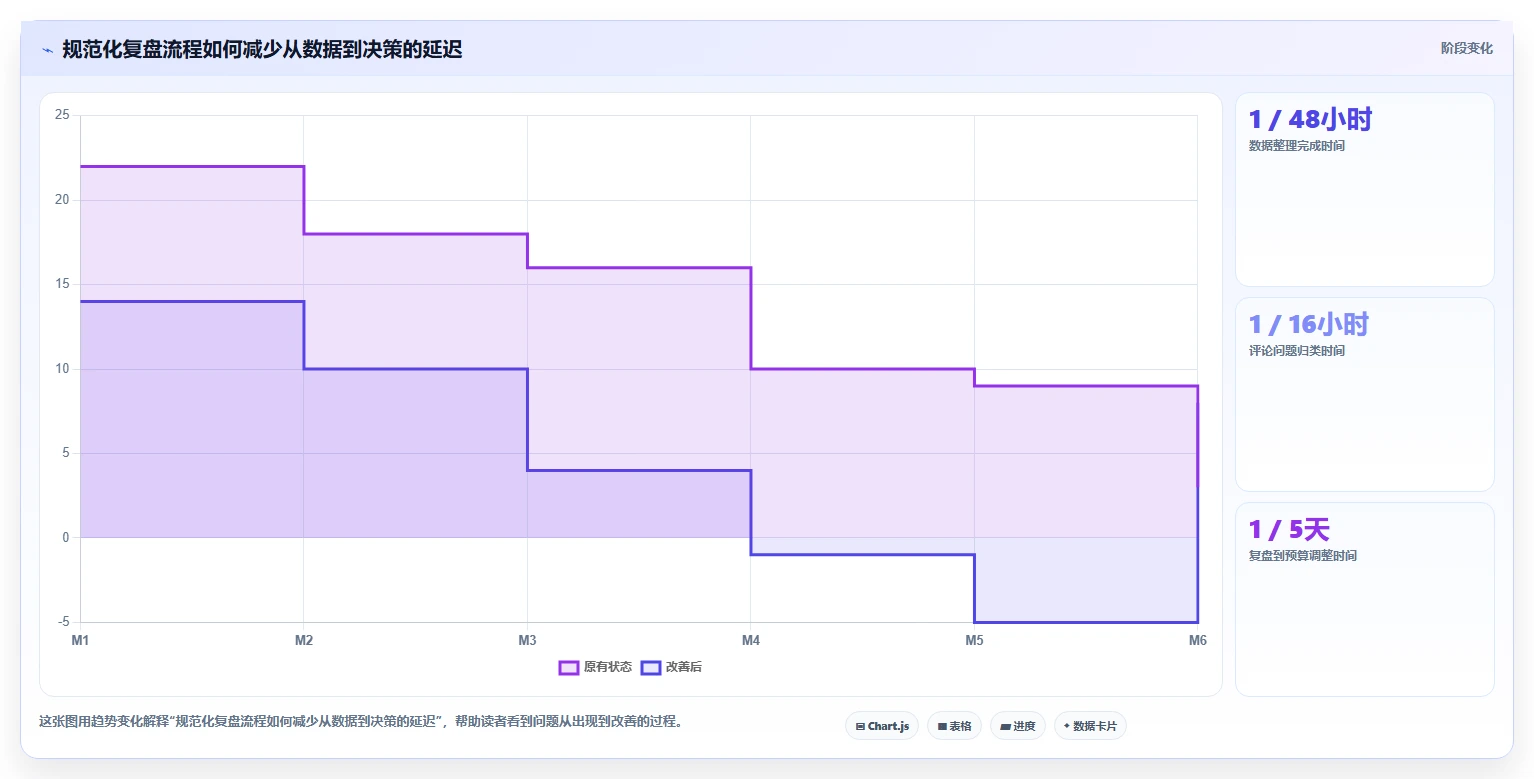Click the M1 x-axis label

tap(80, 640)
